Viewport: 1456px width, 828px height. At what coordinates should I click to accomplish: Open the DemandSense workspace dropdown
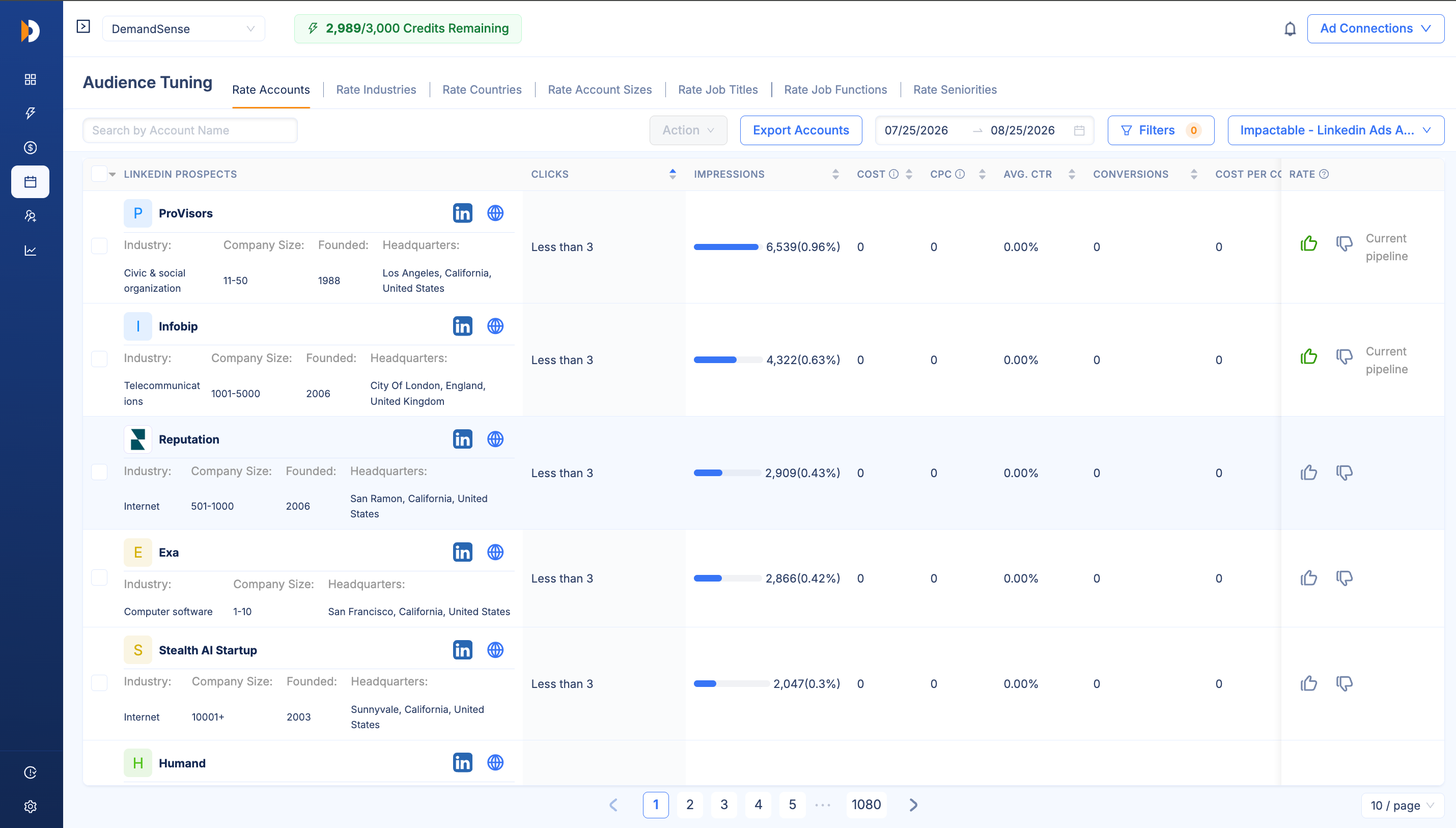(x=184, y=29)
